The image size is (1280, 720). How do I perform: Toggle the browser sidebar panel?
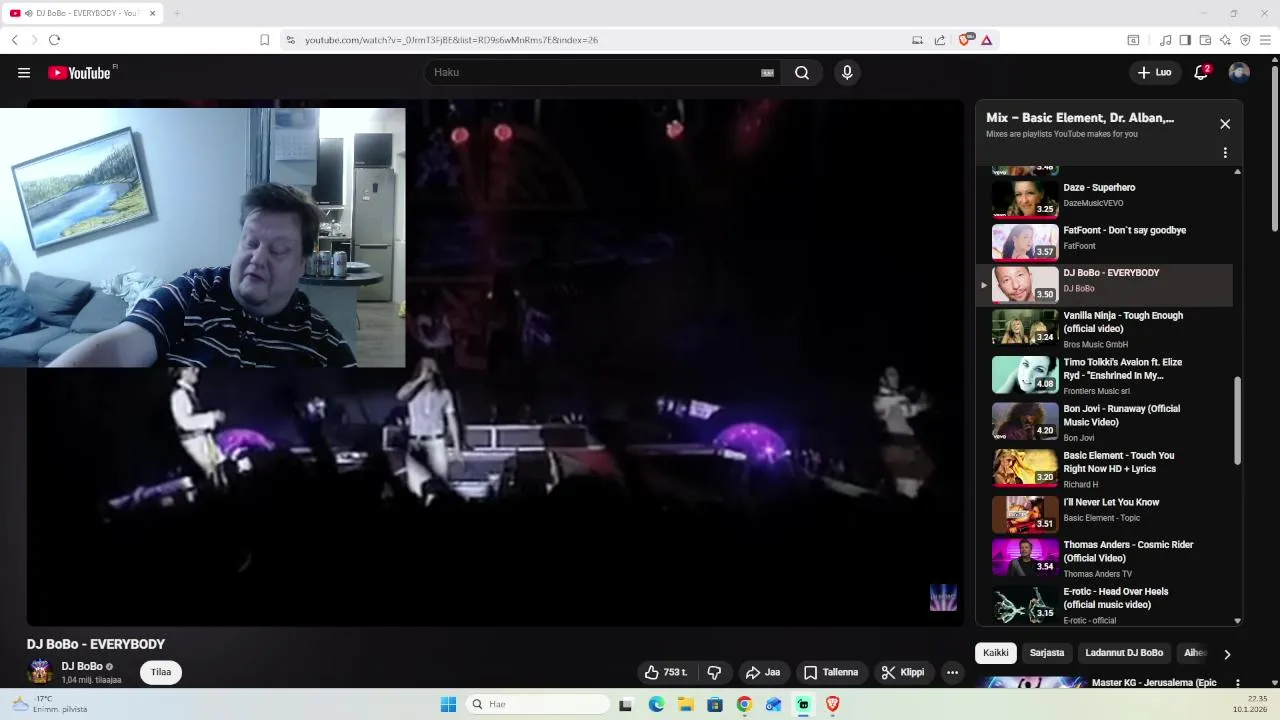coord(1185,40)
